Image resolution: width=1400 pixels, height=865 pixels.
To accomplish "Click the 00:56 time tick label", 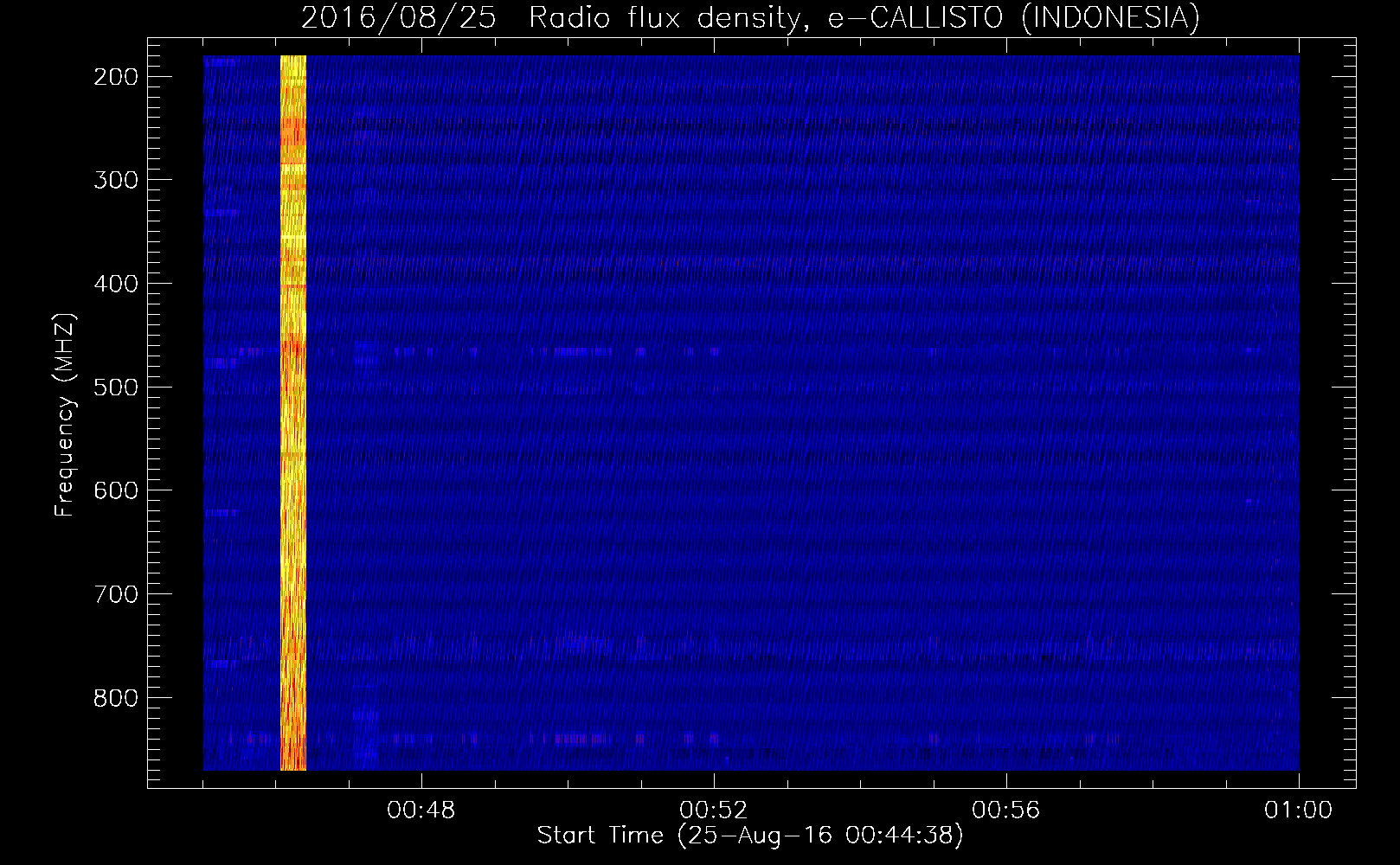I will tap(1006, 811).
